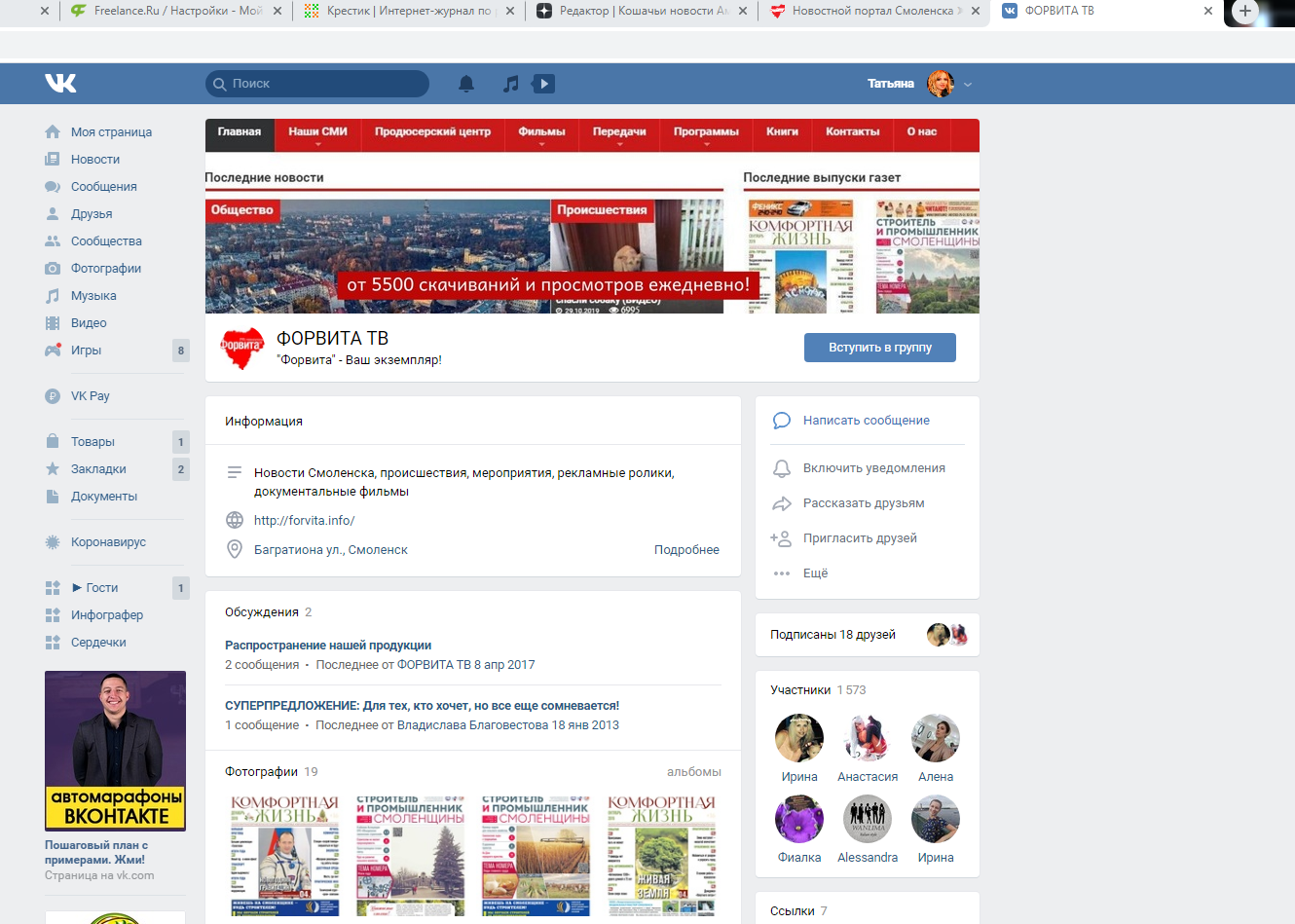
Task: Expand the Татьяна profile menu arrow
Action: pos(968,85)
